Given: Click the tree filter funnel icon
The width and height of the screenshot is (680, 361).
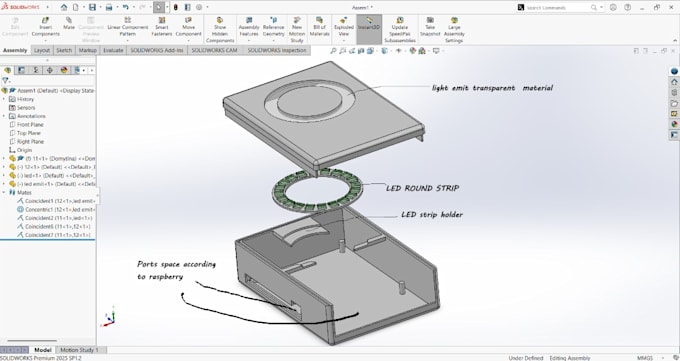Looking at the screenshot, I should pyautogui.click(x=5, y=81).
